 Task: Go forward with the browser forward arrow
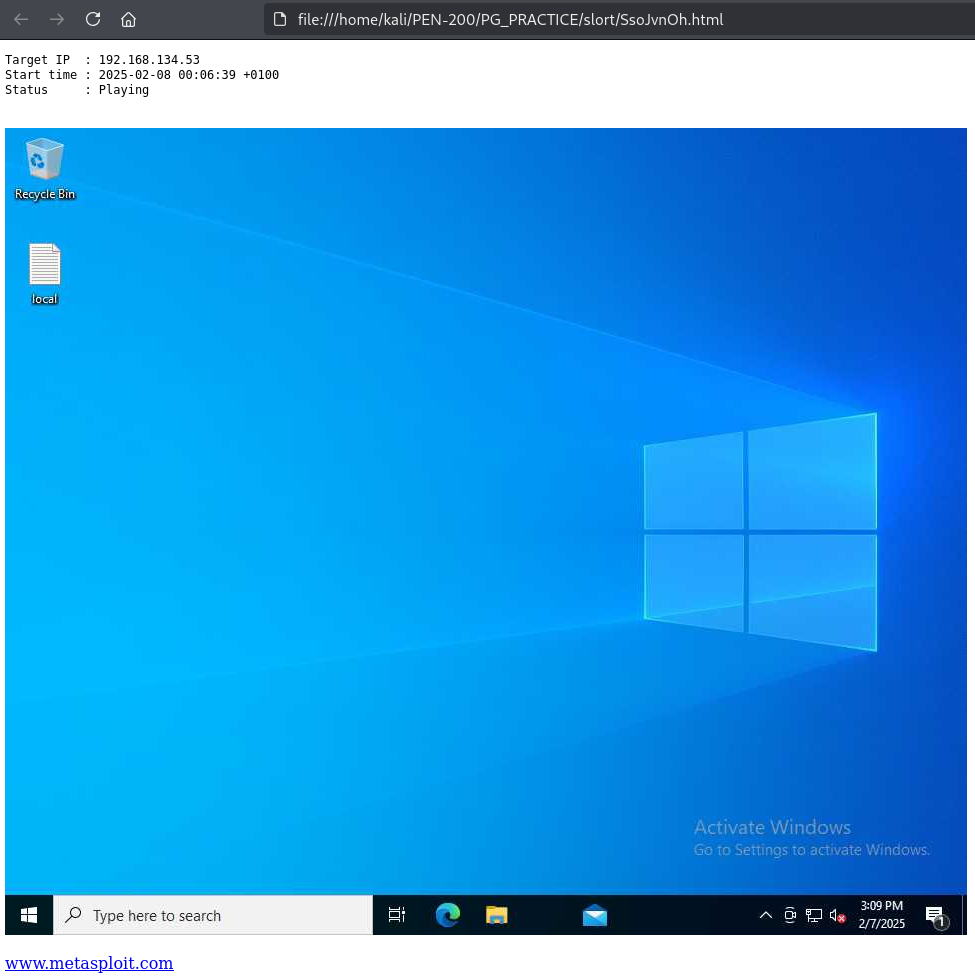(x=57, y=19)
